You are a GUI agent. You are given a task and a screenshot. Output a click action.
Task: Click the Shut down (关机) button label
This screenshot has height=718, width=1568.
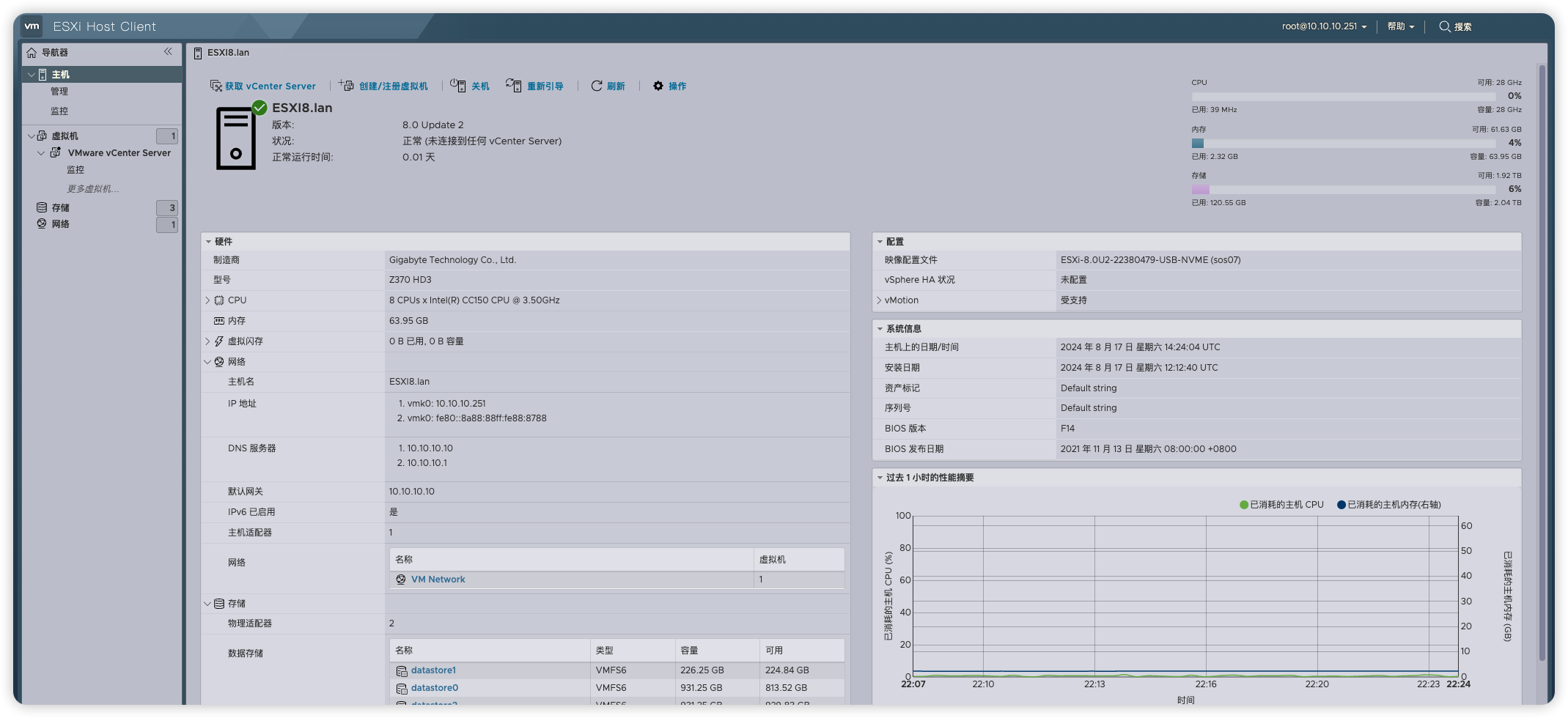(x=480, y=86)
